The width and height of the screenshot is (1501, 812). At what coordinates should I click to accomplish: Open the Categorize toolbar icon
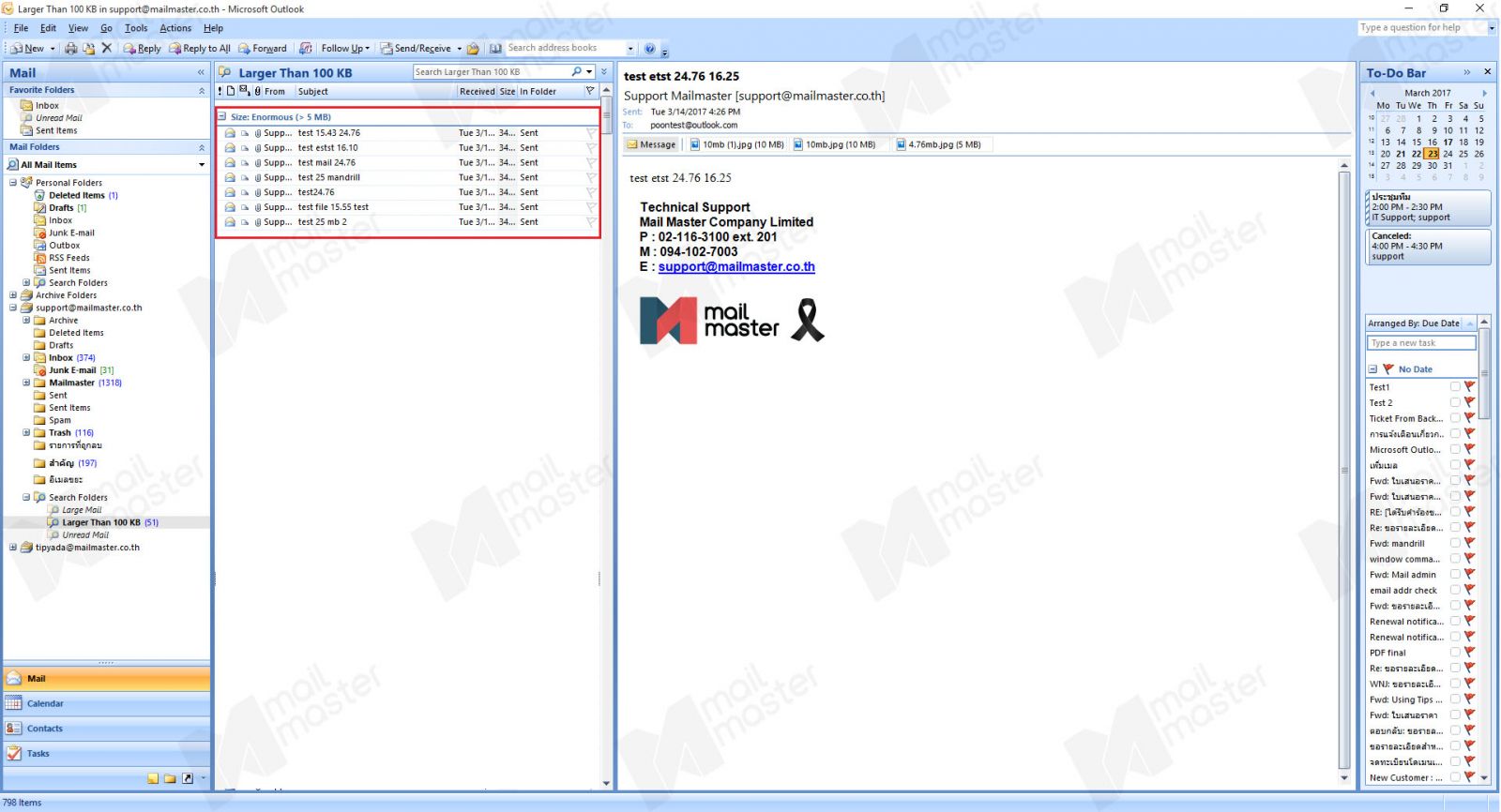click(x=306, y=49)
